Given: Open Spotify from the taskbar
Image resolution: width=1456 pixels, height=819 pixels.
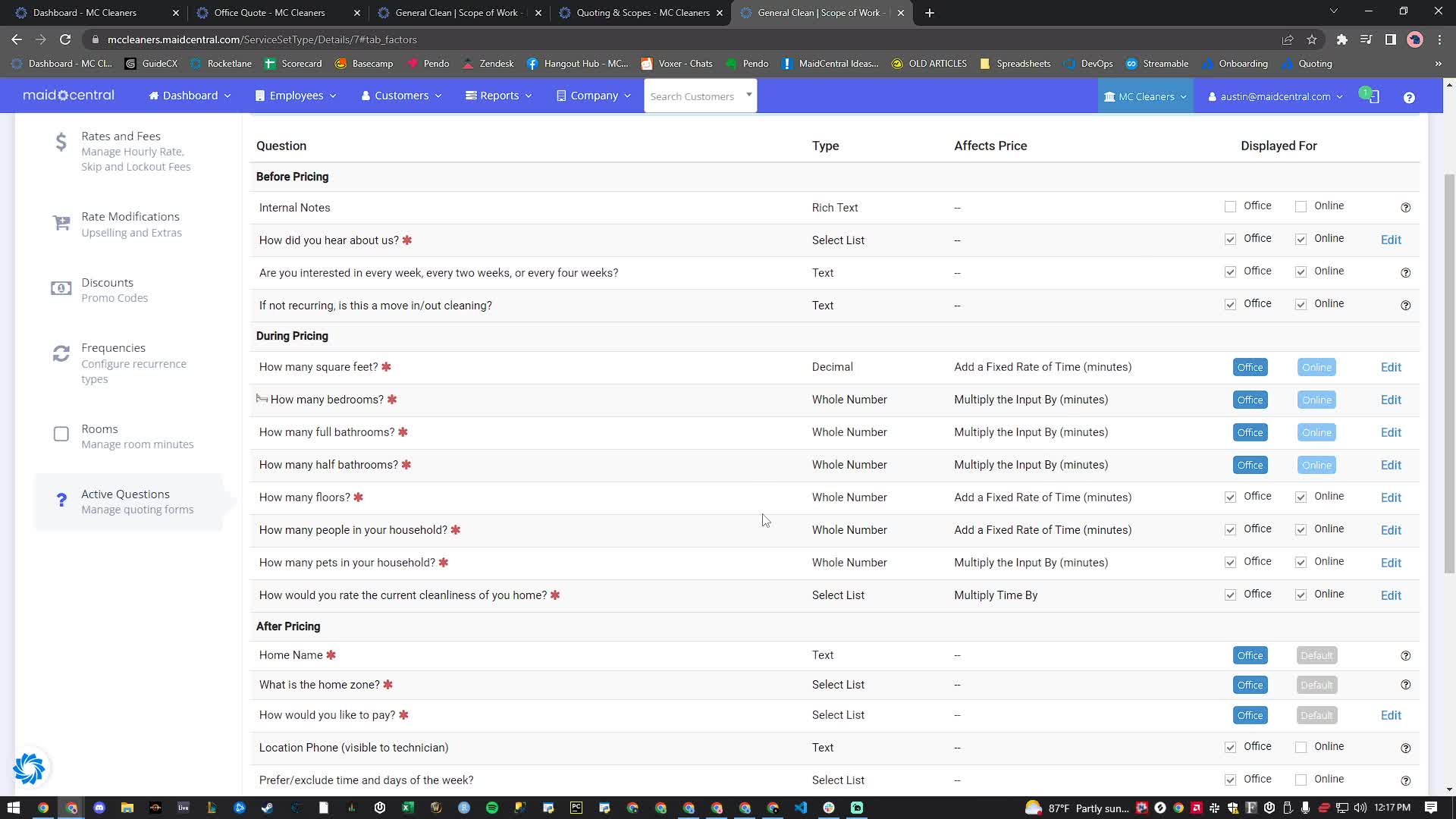Looking at the screenshot, I should (492, 808).
